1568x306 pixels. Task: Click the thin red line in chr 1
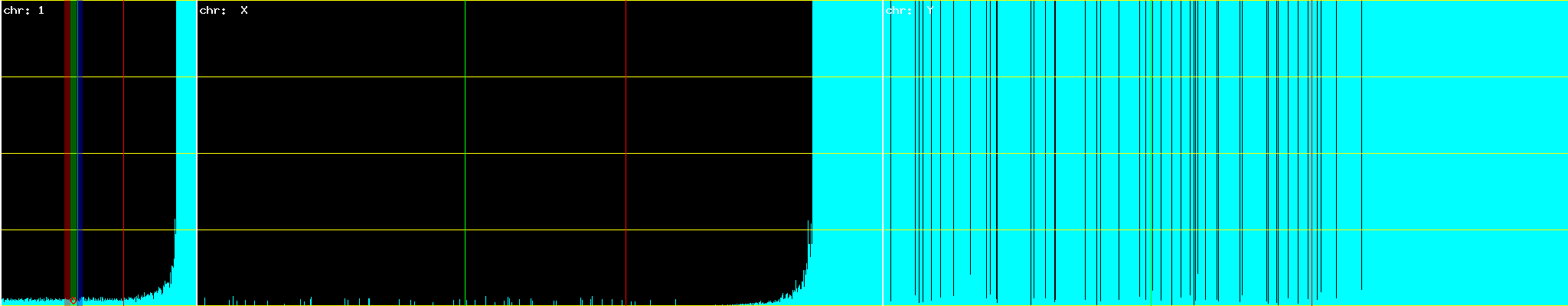click(x=123, y=115)
